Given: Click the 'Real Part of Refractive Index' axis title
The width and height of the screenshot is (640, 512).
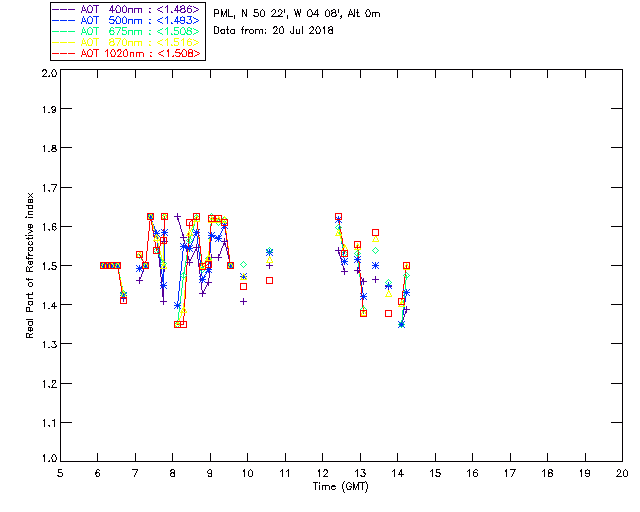Looking at the screenshot, I should [x=29, y=265].
